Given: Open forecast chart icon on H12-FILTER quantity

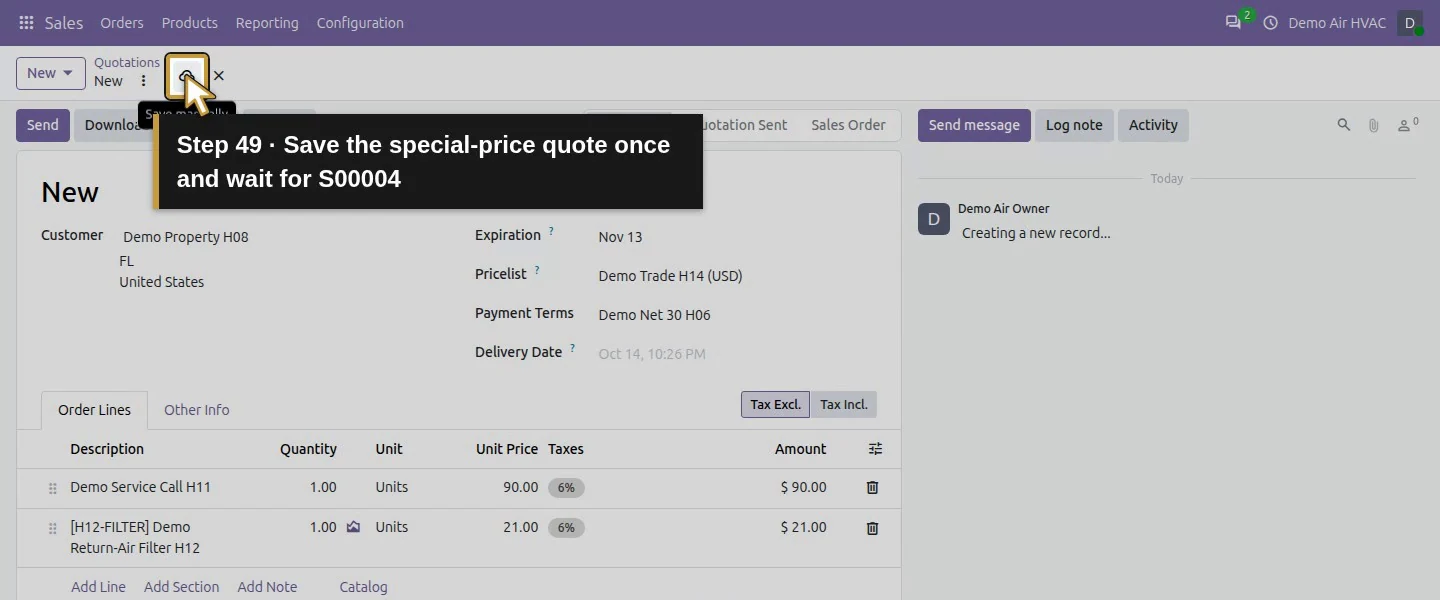Looking at the screenshot, I should 353,526.
